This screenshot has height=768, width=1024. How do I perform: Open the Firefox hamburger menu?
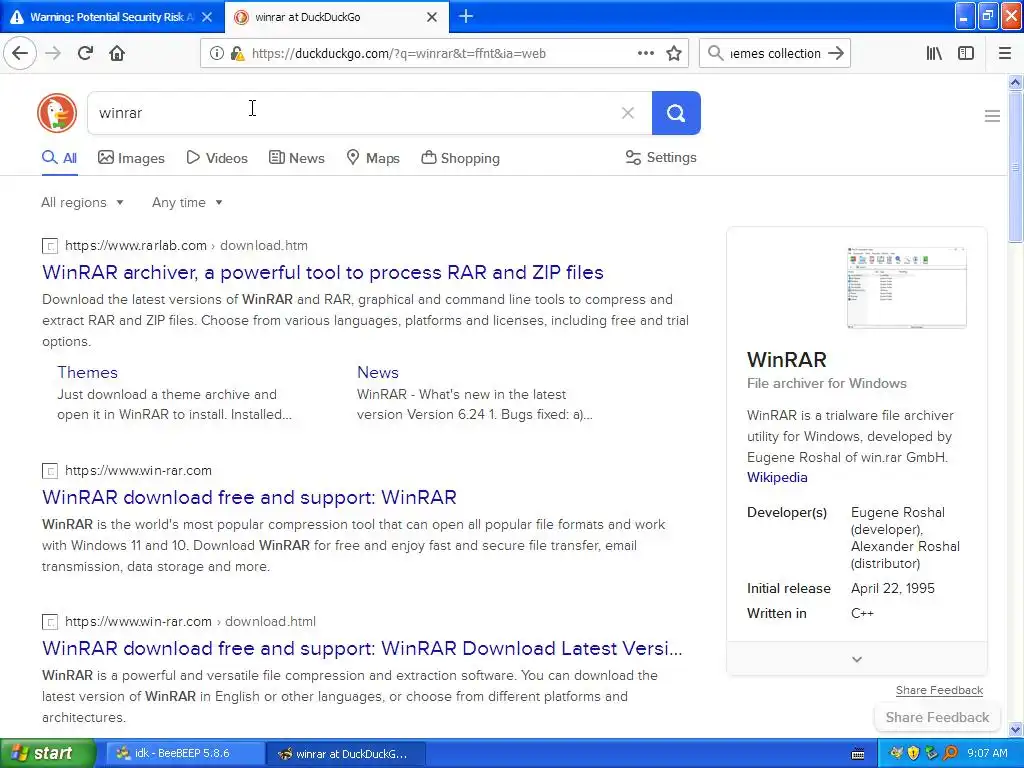1004,53
